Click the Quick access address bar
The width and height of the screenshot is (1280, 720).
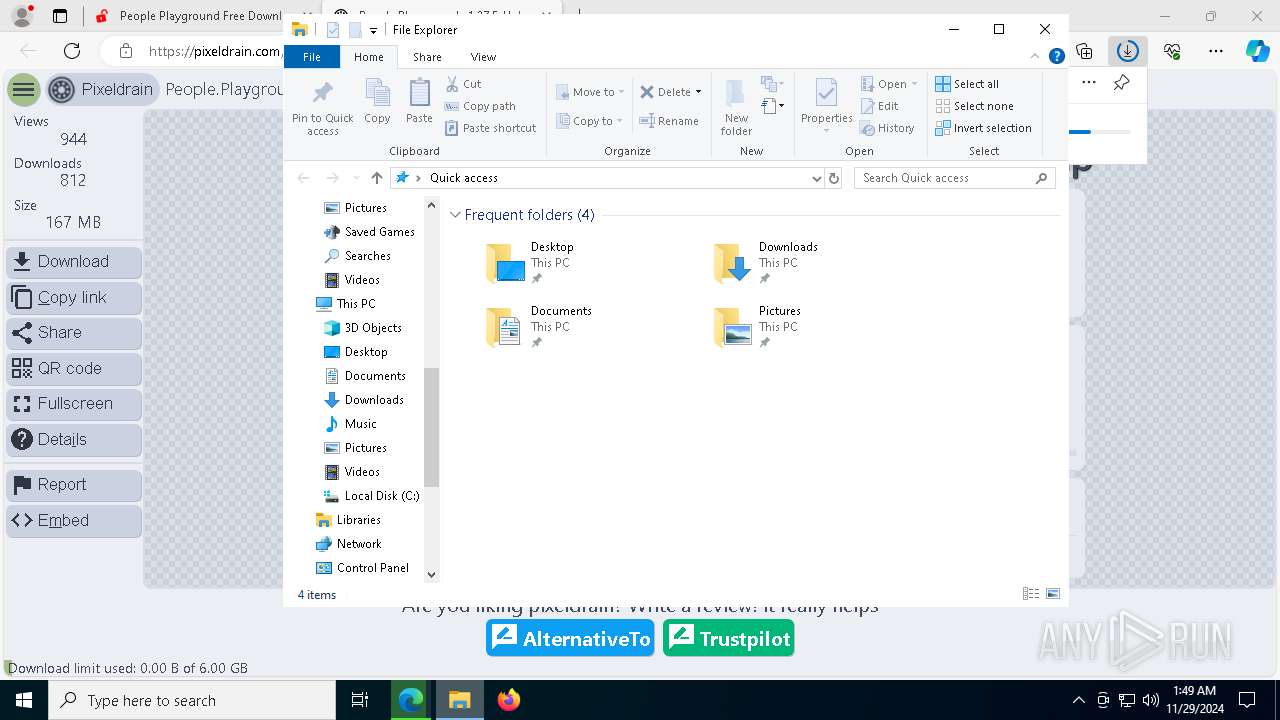click(x=608, y=178)
